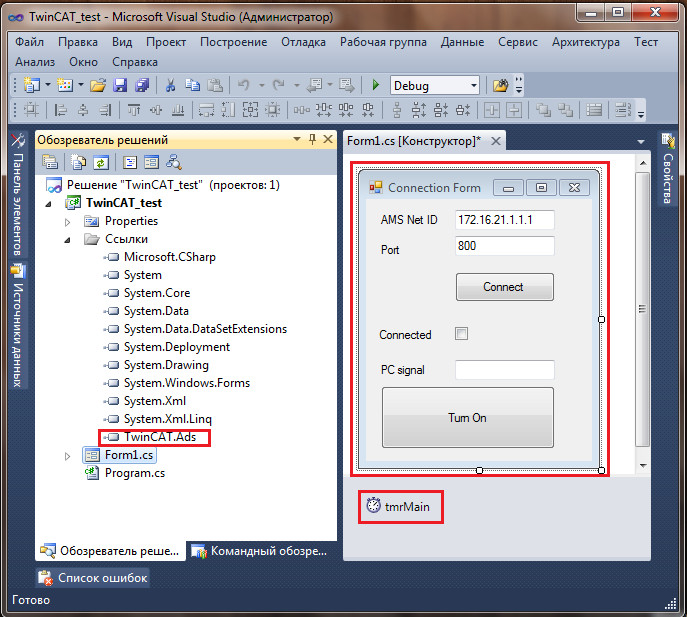Viewport: 687px width, 617px height.
Task: Select TwinCAT.Ads reference in tree
Action: pos(160,437)
